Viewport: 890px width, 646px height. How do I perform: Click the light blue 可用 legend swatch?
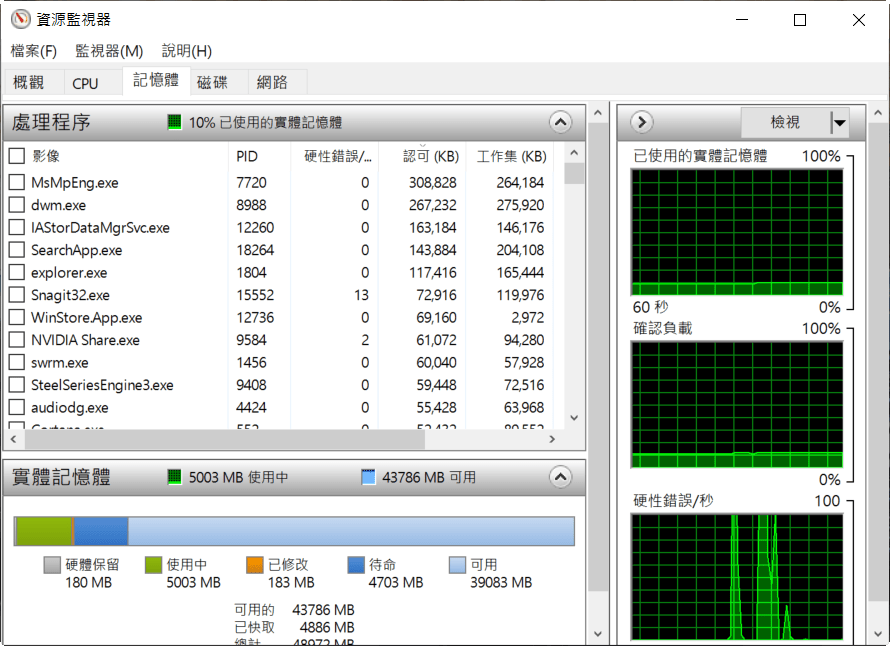[x=458, y=565]
